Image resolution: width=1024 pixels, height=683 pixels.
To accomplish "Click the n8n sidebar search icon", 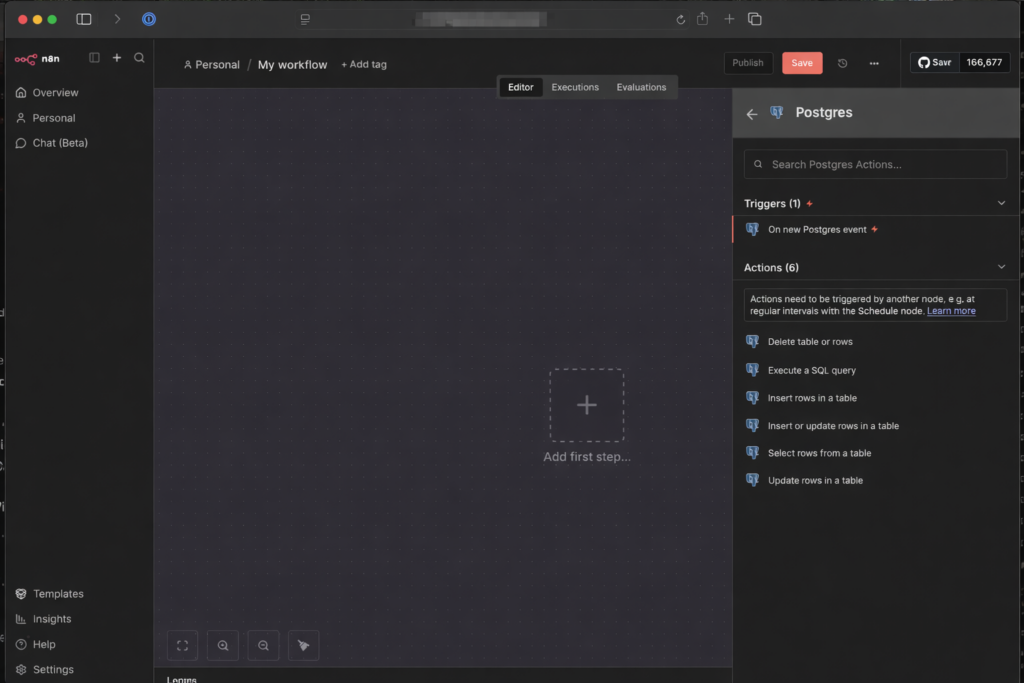I will 139,58.
